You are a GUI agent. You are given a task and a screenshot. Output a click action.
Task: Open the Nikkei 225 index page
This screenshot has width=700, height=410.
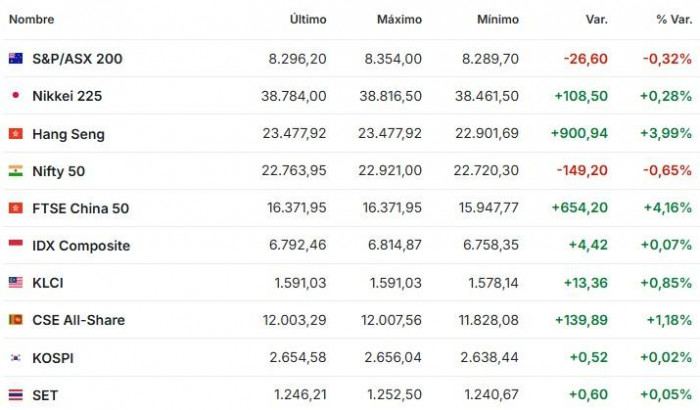coord(67,96)
